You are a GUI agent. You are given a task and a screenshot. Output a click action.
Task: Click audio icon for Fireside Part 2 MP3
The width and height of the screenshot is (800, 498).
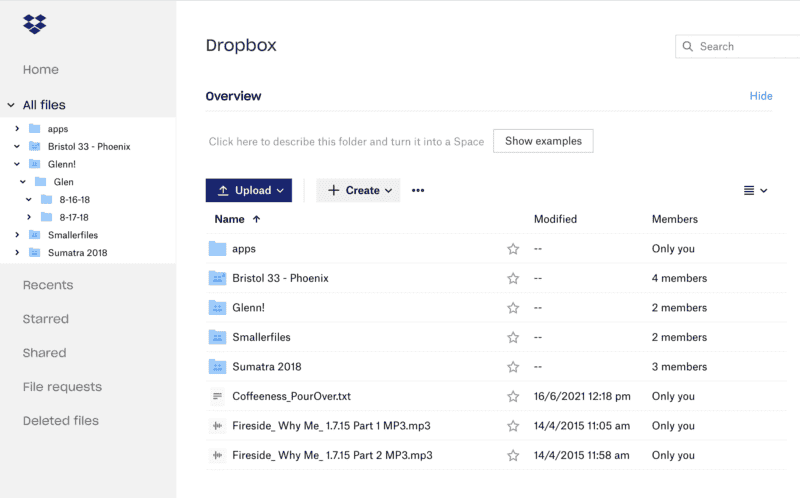tap(217, 455)
